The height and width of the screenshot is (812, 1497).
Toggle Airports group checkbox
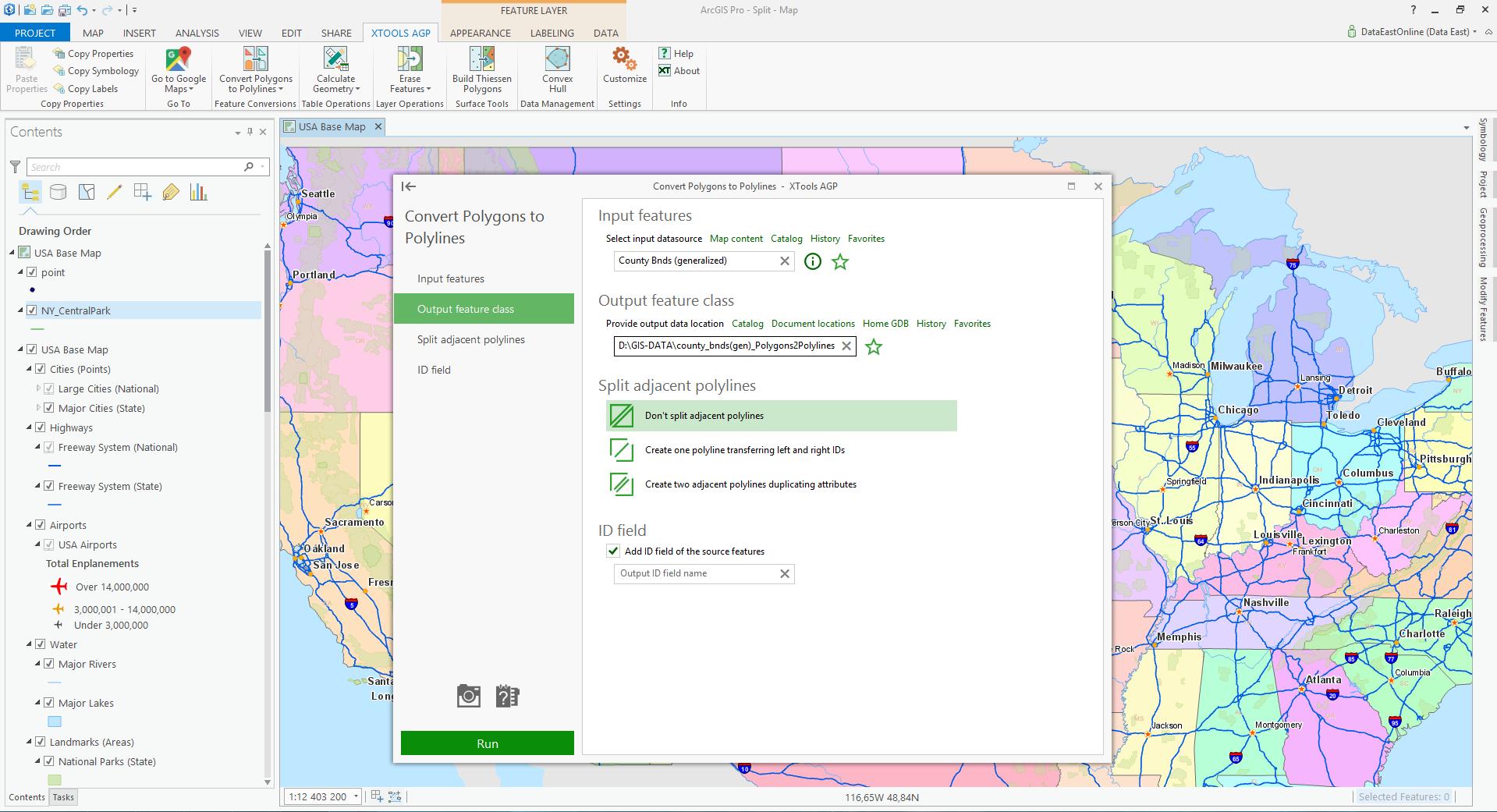click(41, 525)
